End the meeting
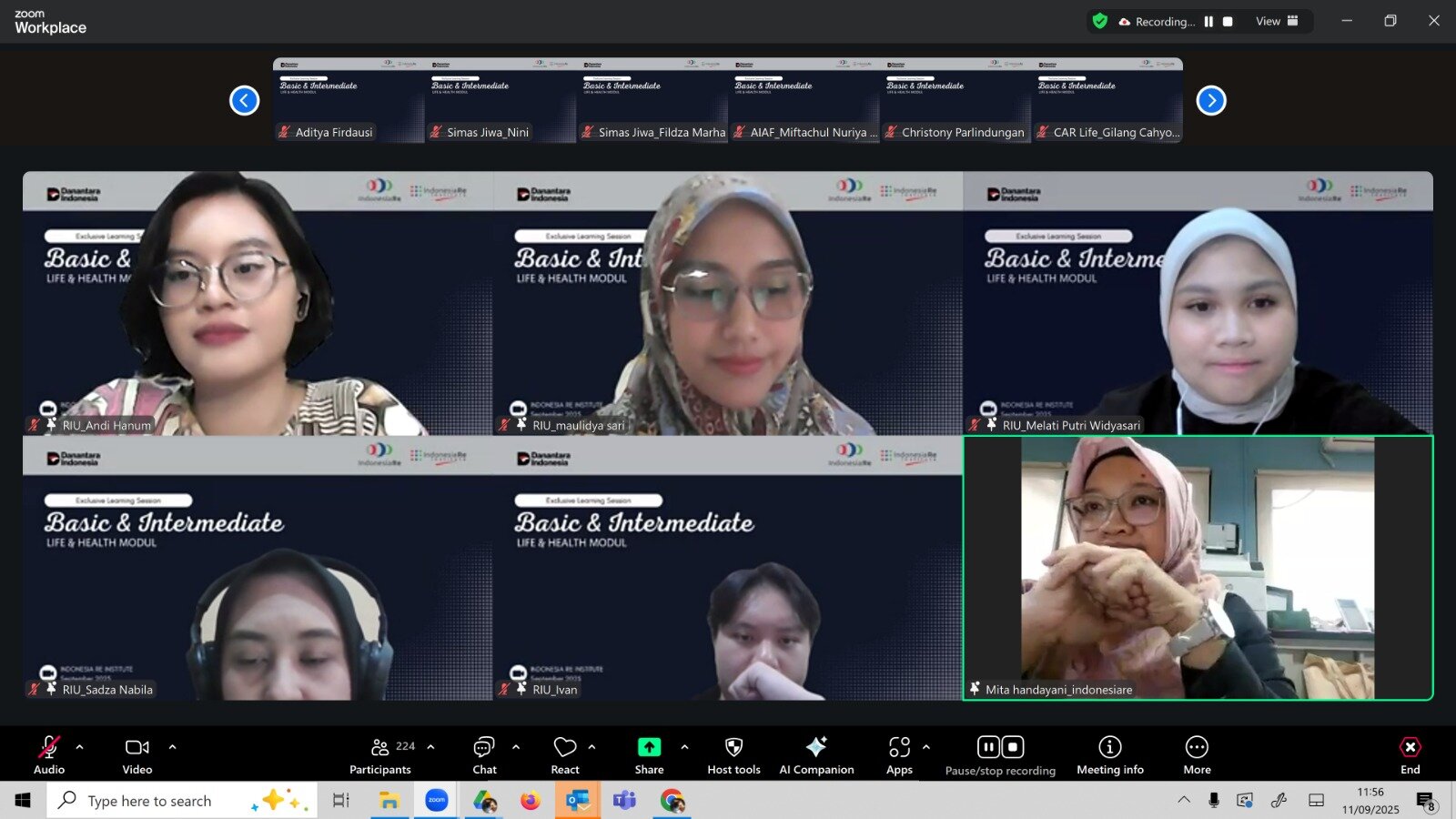 (1410, 754)
